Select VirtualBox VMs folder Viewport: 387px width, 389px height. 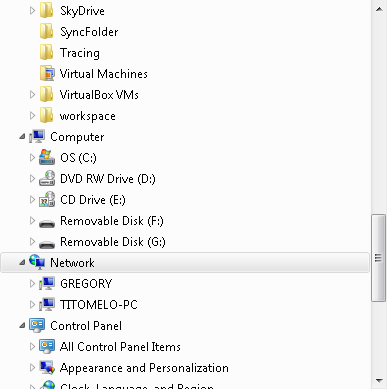99,95
